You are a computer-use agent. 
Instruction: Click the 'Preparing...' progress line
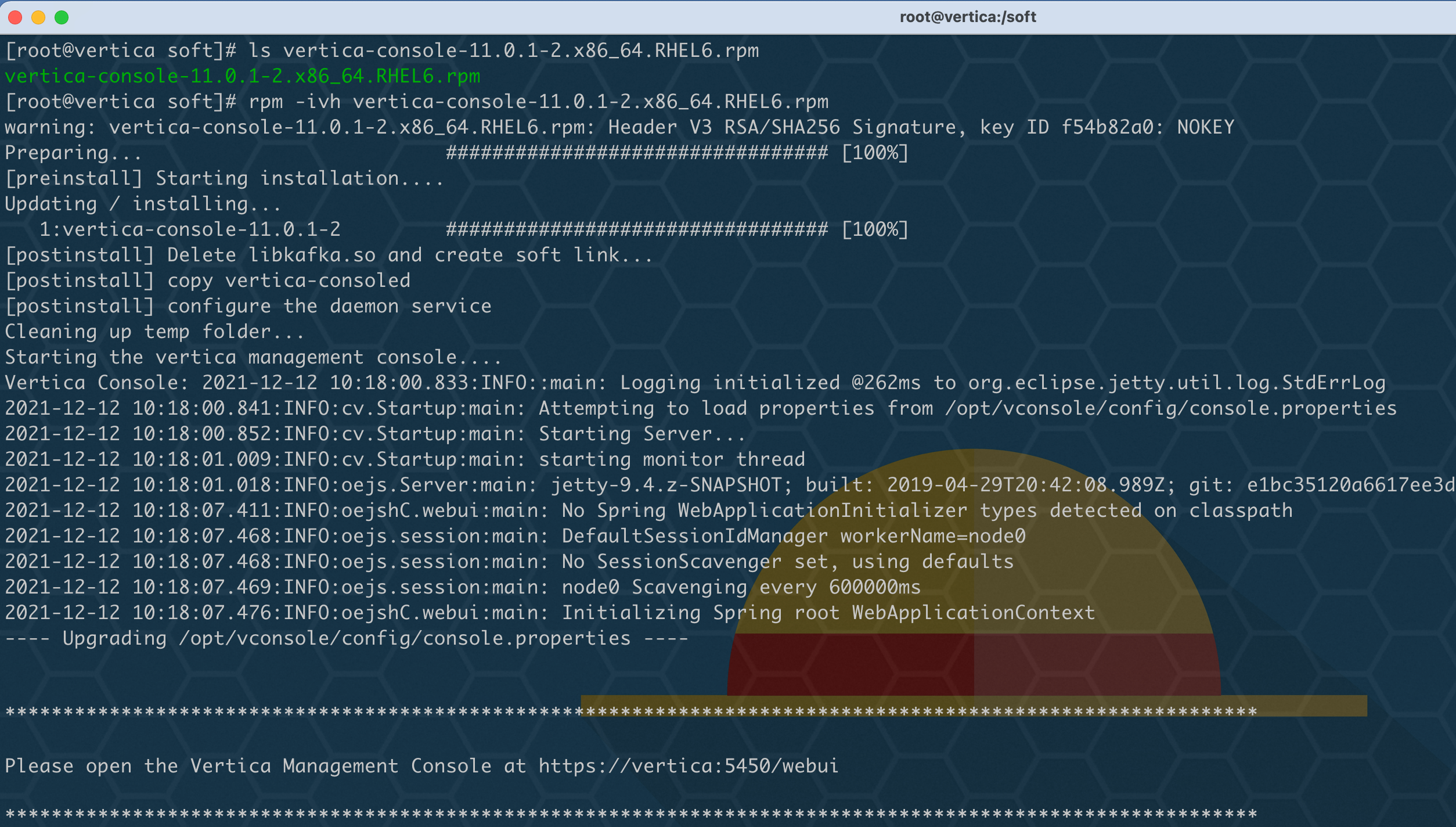(x=457, y=153)
